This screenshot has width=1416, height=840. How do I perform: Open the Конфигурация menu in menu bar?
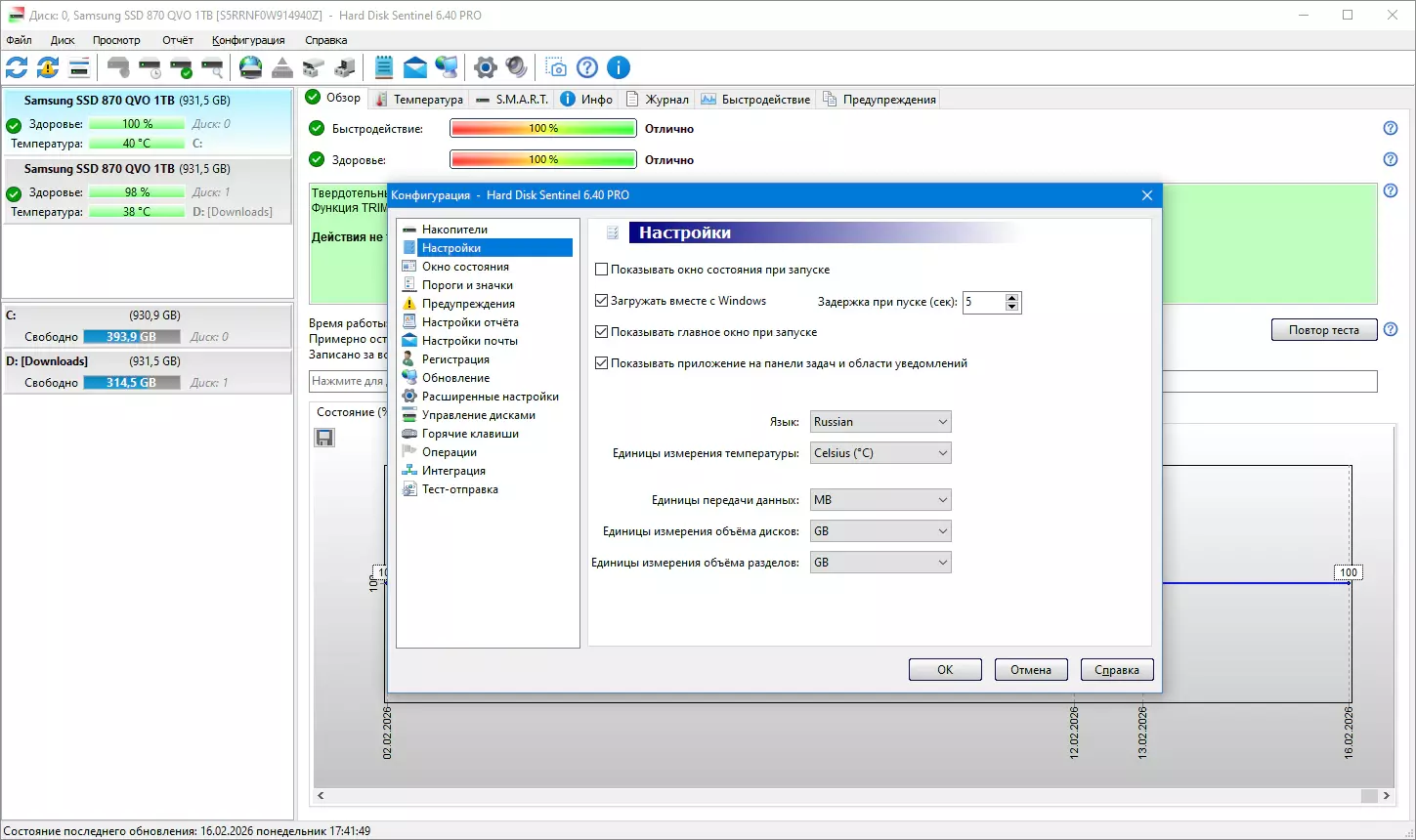tap(248, 40)
